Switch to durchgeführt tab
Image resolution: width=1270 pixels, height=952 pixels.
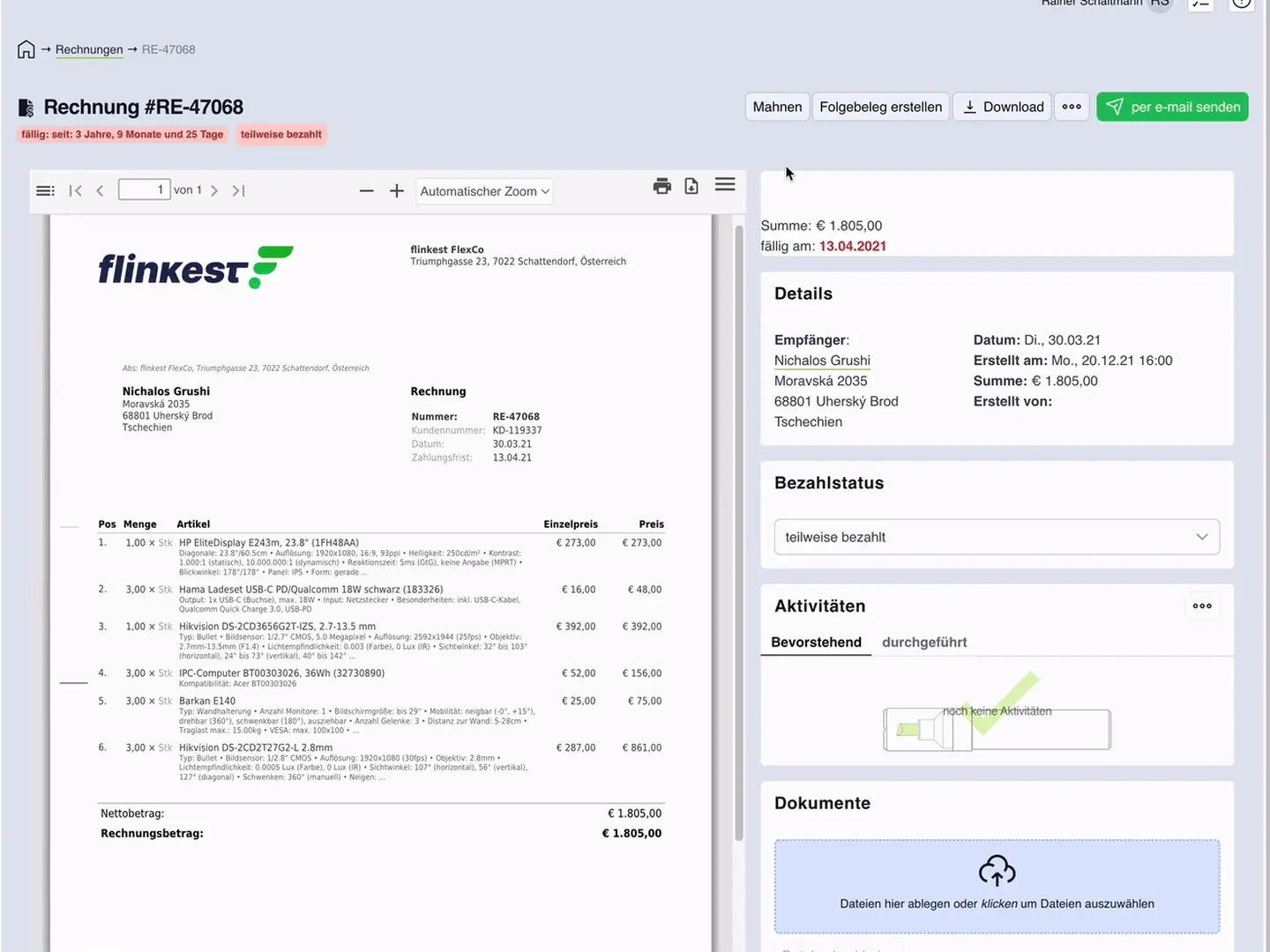click(x=924, y=642)
